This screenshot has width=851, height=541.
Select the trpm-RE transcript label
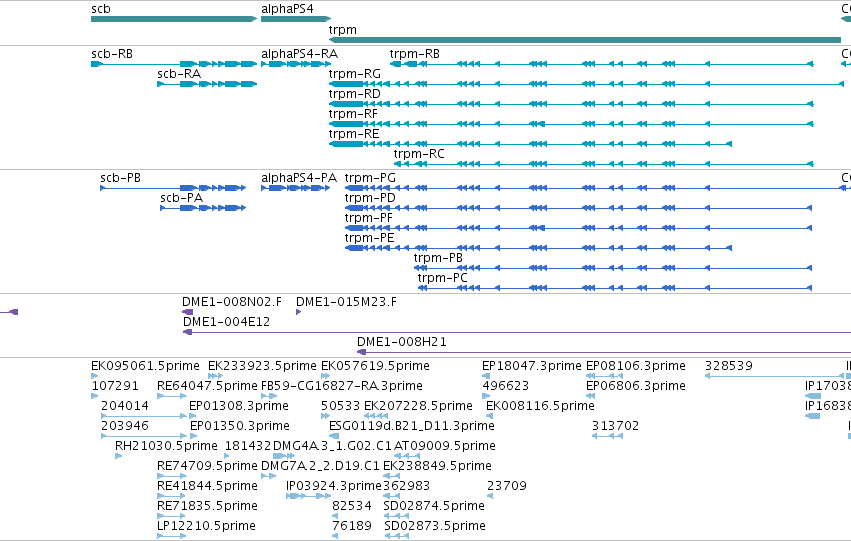[x=354, y=134]
